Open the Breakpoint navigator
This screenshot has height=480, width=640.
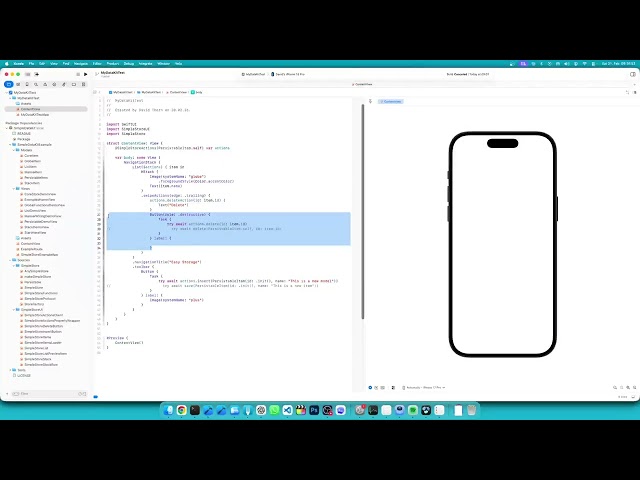click(x=74, y=84)
